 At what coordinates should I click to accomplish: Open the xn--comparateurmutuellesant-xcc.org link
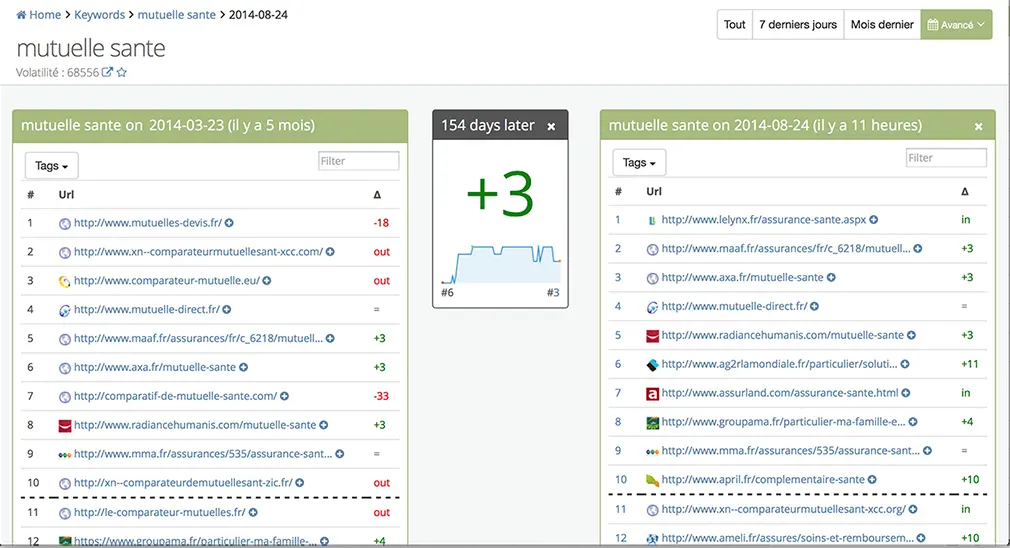click(x=783, y=509)
